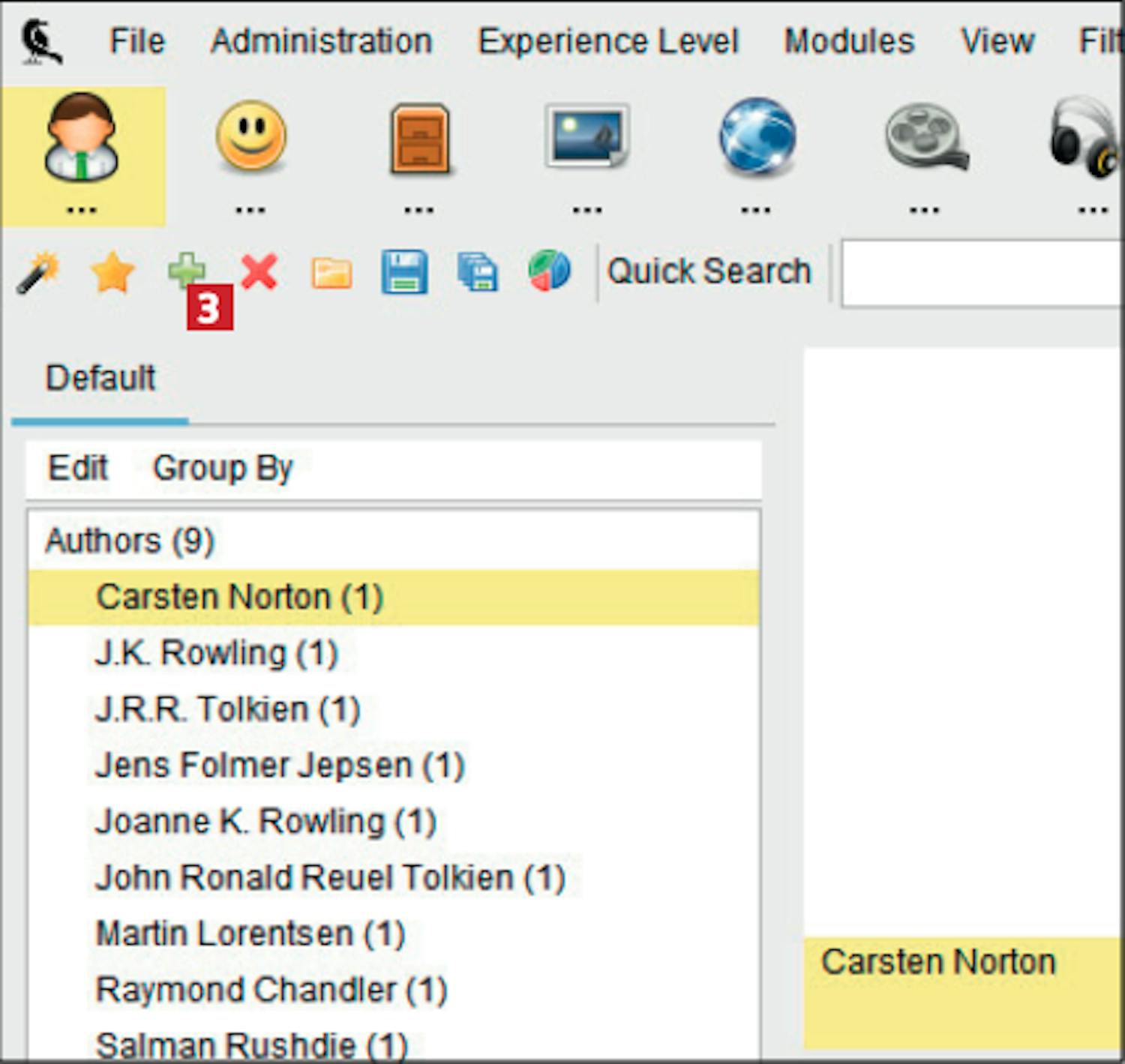
Task: Click the yellow smiley face module icon
Action: [x=250, y=137]
